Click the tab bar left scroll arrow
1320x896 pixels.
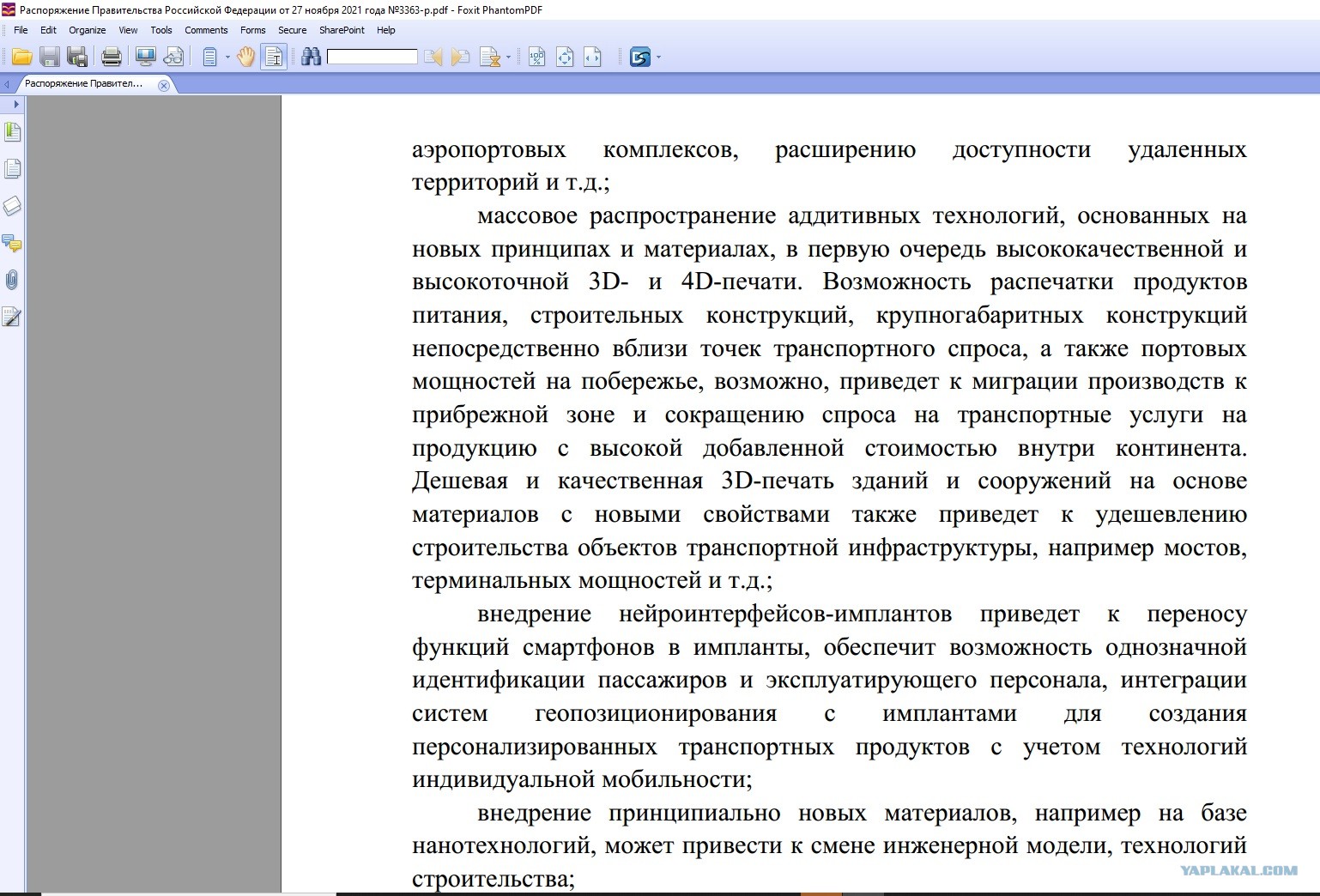coord(7,84)
